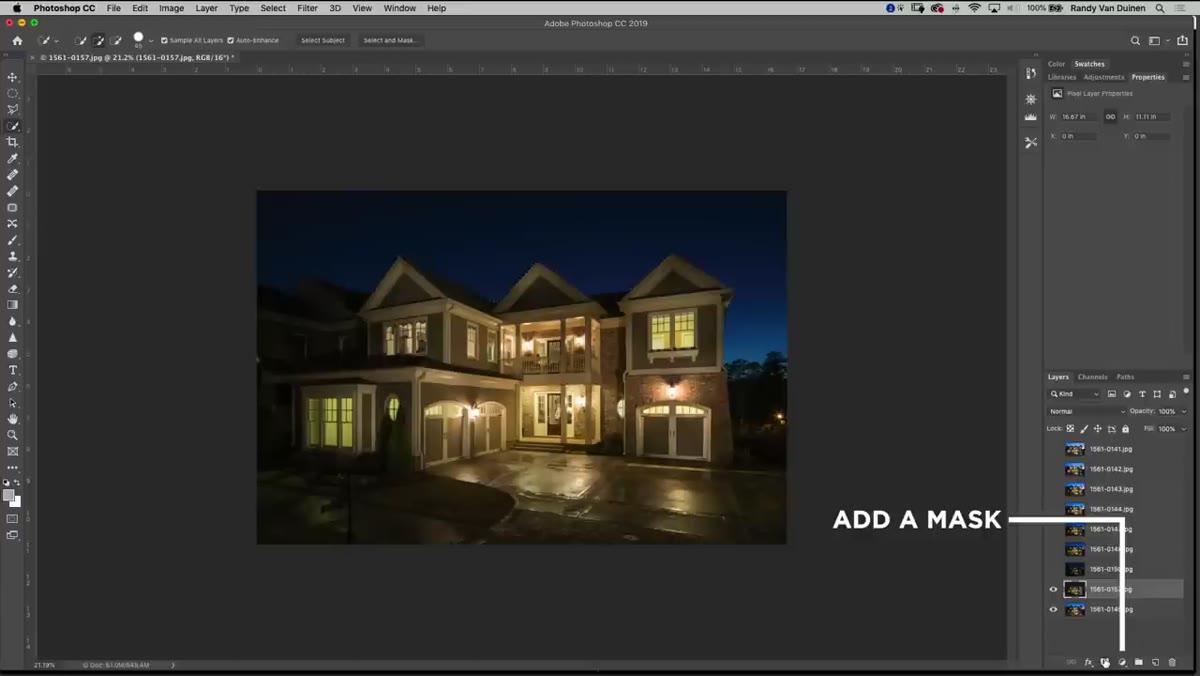This screenshot has width=1200, height=676.
Task: Click the Home icon in options bar
Action: click(17, 41)
